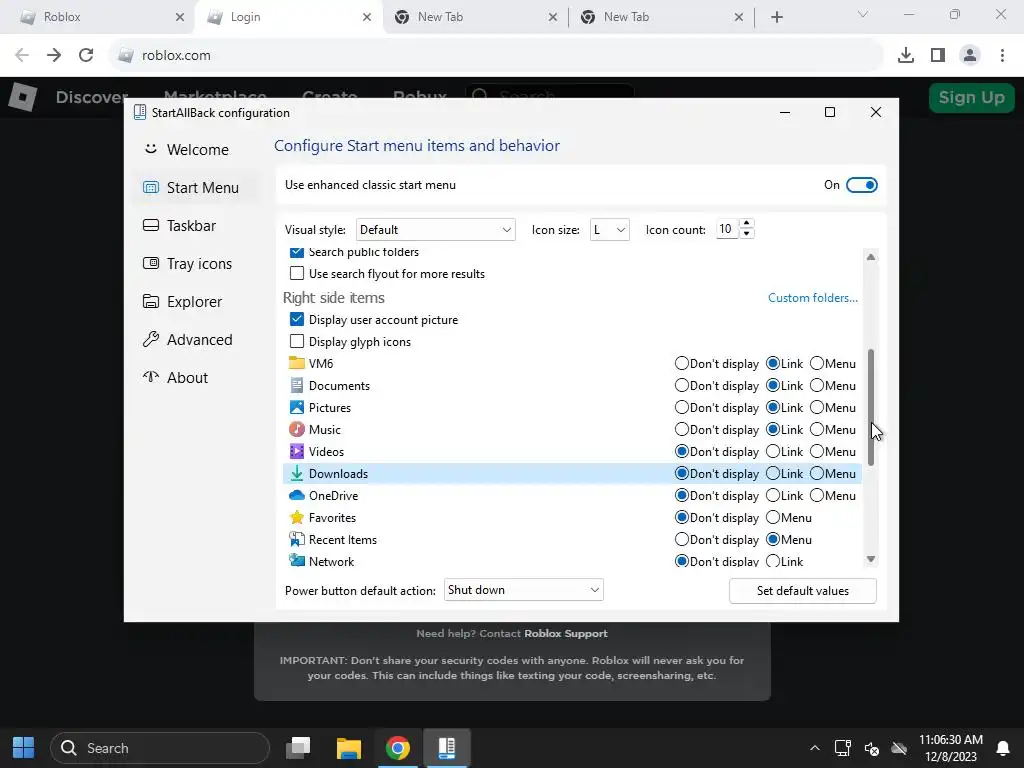
Task: Set Documents to Menu
Action: pos(817,385)
